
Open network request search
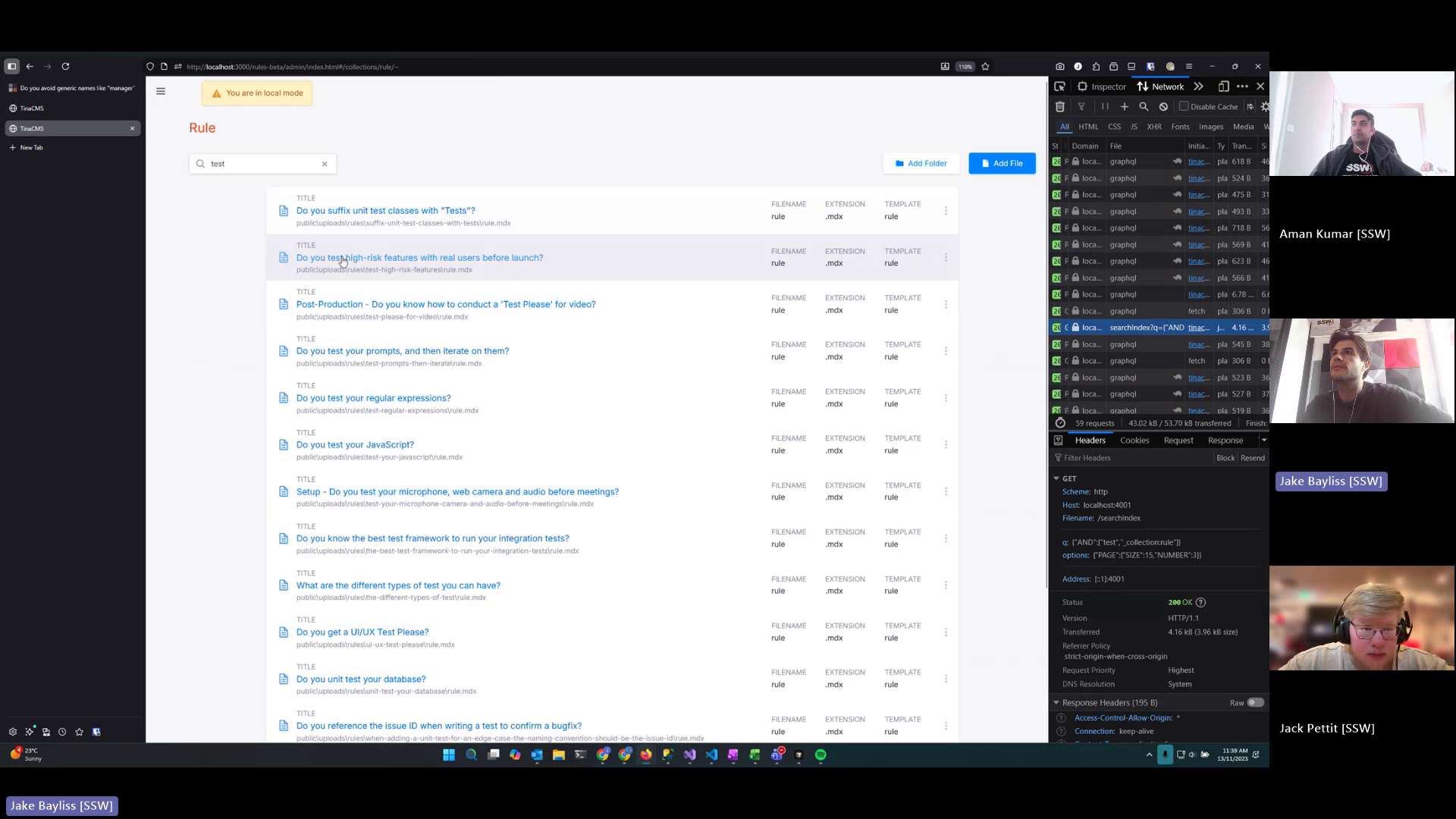point(1144,106)
